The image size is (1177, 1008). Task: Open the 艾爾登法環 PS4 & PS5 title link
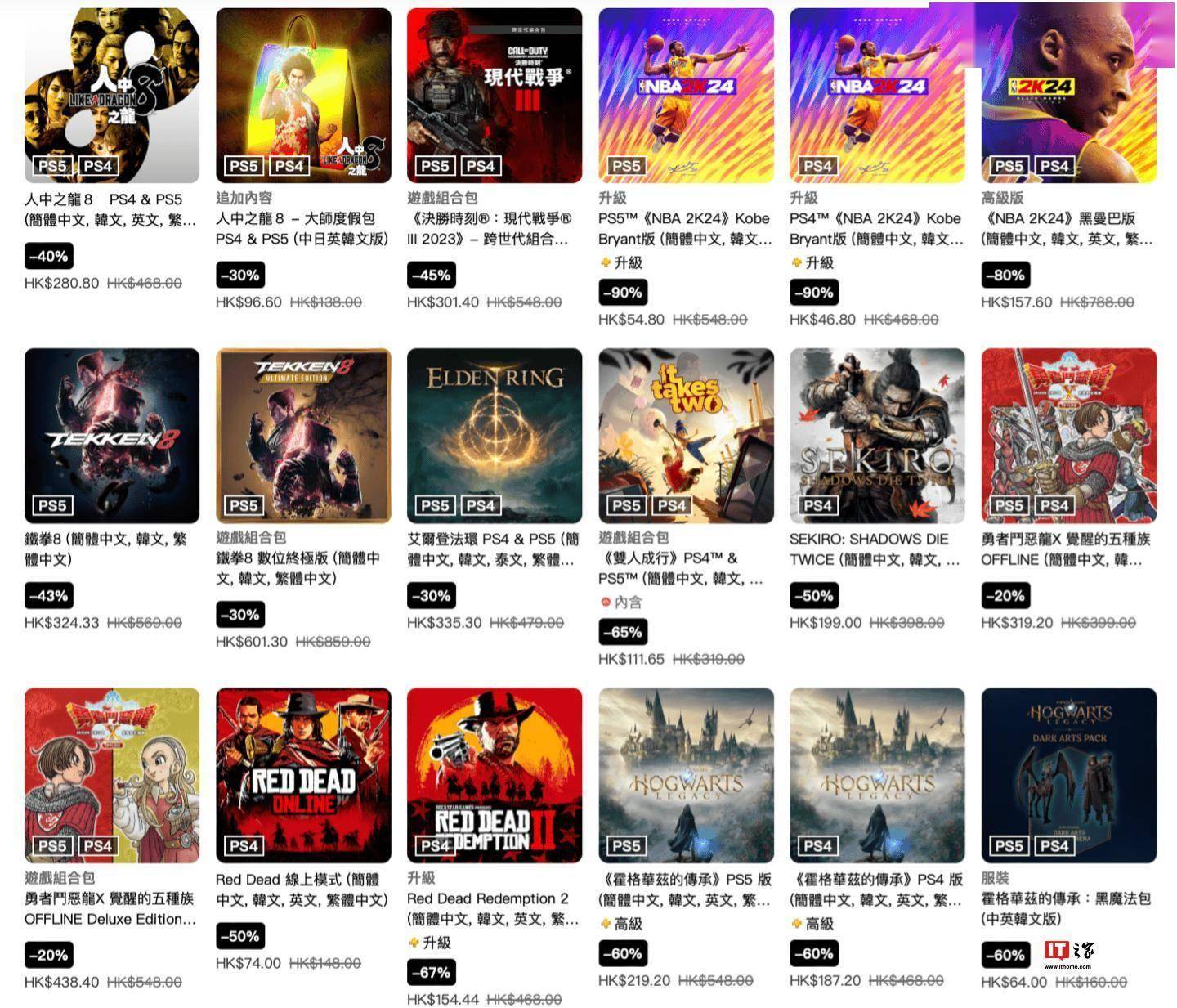click(x=493, y=549)
